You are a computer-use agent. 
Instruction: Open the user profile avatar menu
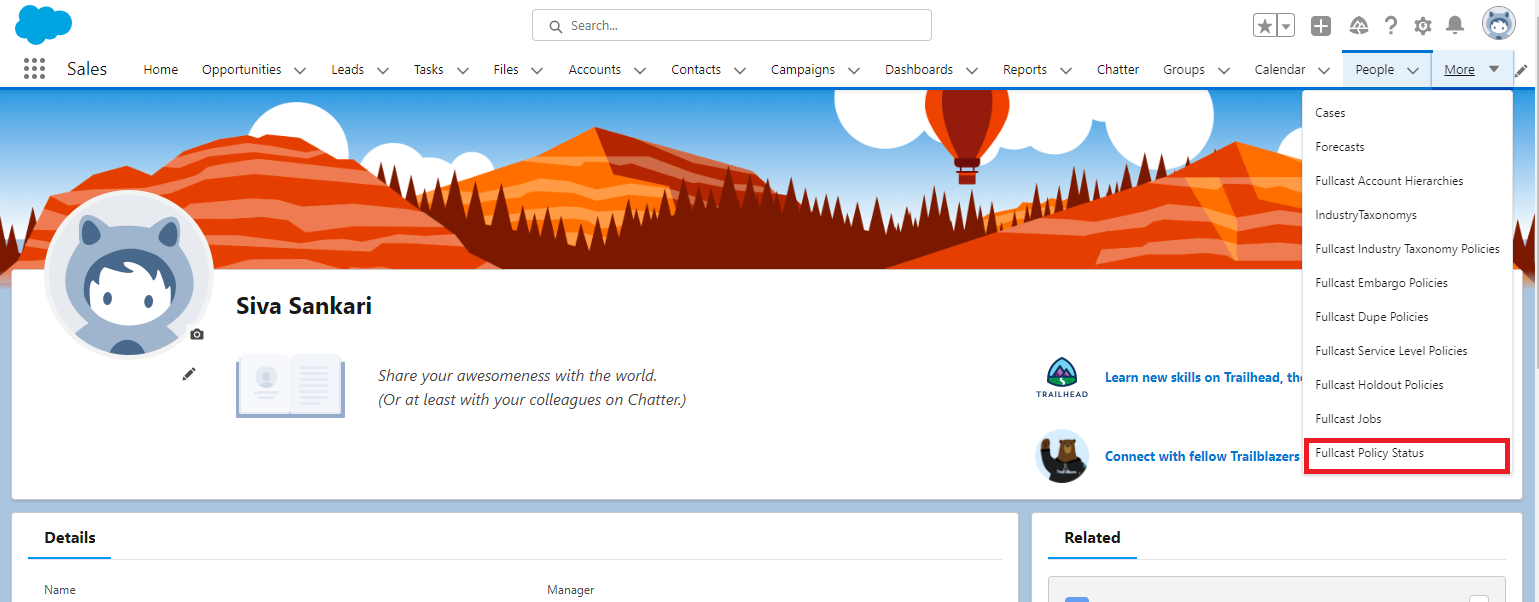[1499, 24]
